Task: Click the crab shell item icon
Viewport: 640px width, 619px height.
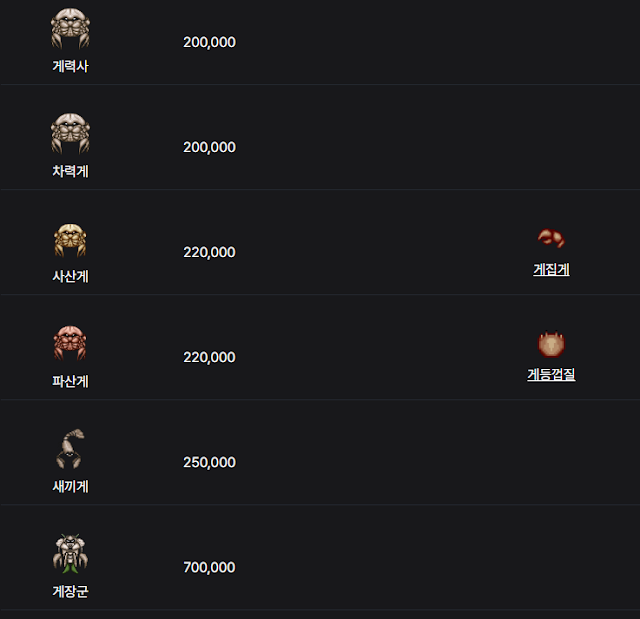Action: (x=551, y=344)
